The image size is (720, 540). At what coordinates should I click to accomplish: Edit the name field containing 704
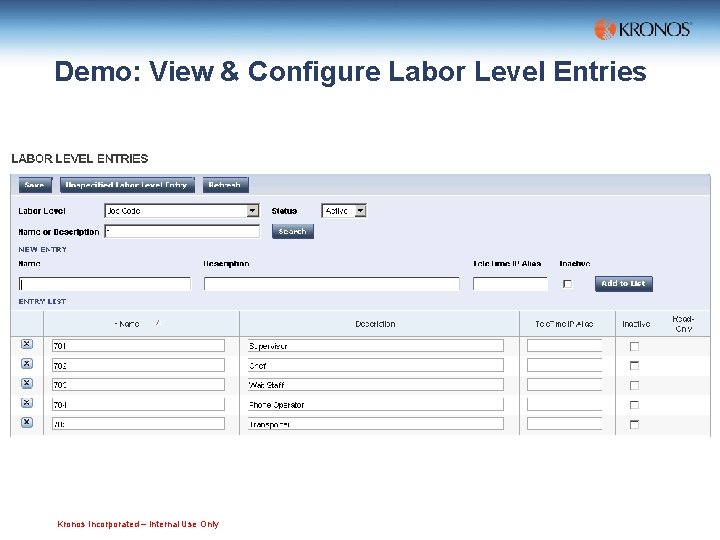pyautogui.click(x=138, y=405)
